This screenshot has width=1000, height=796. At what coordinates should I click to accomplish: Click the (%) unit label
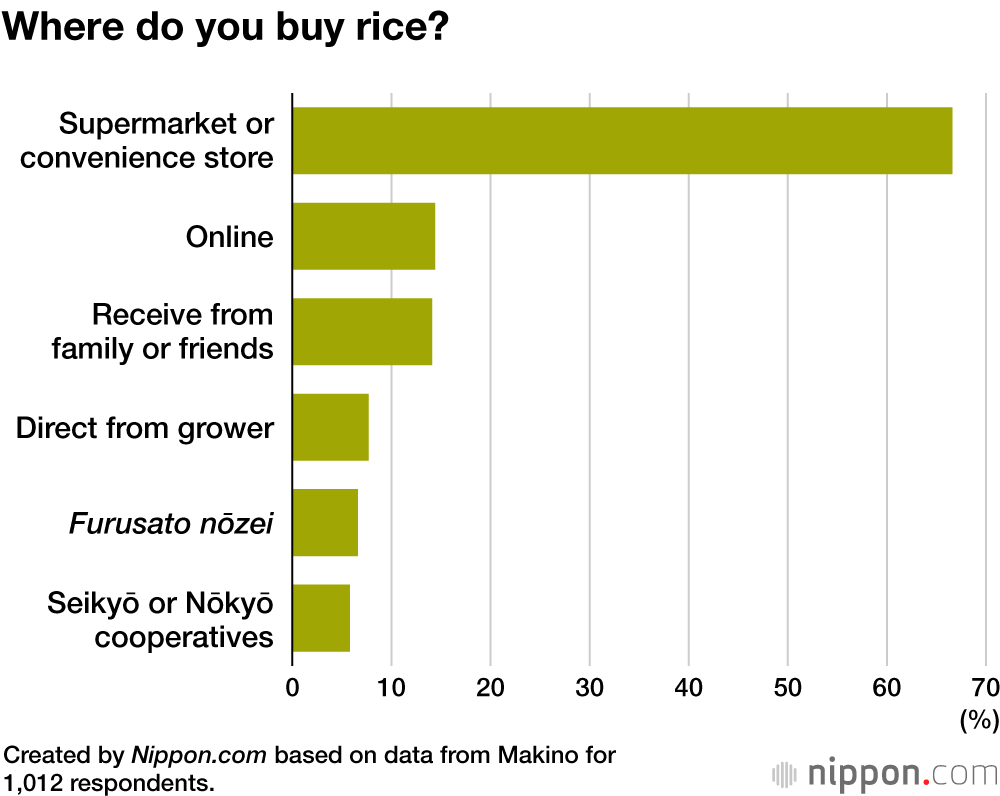978,719
